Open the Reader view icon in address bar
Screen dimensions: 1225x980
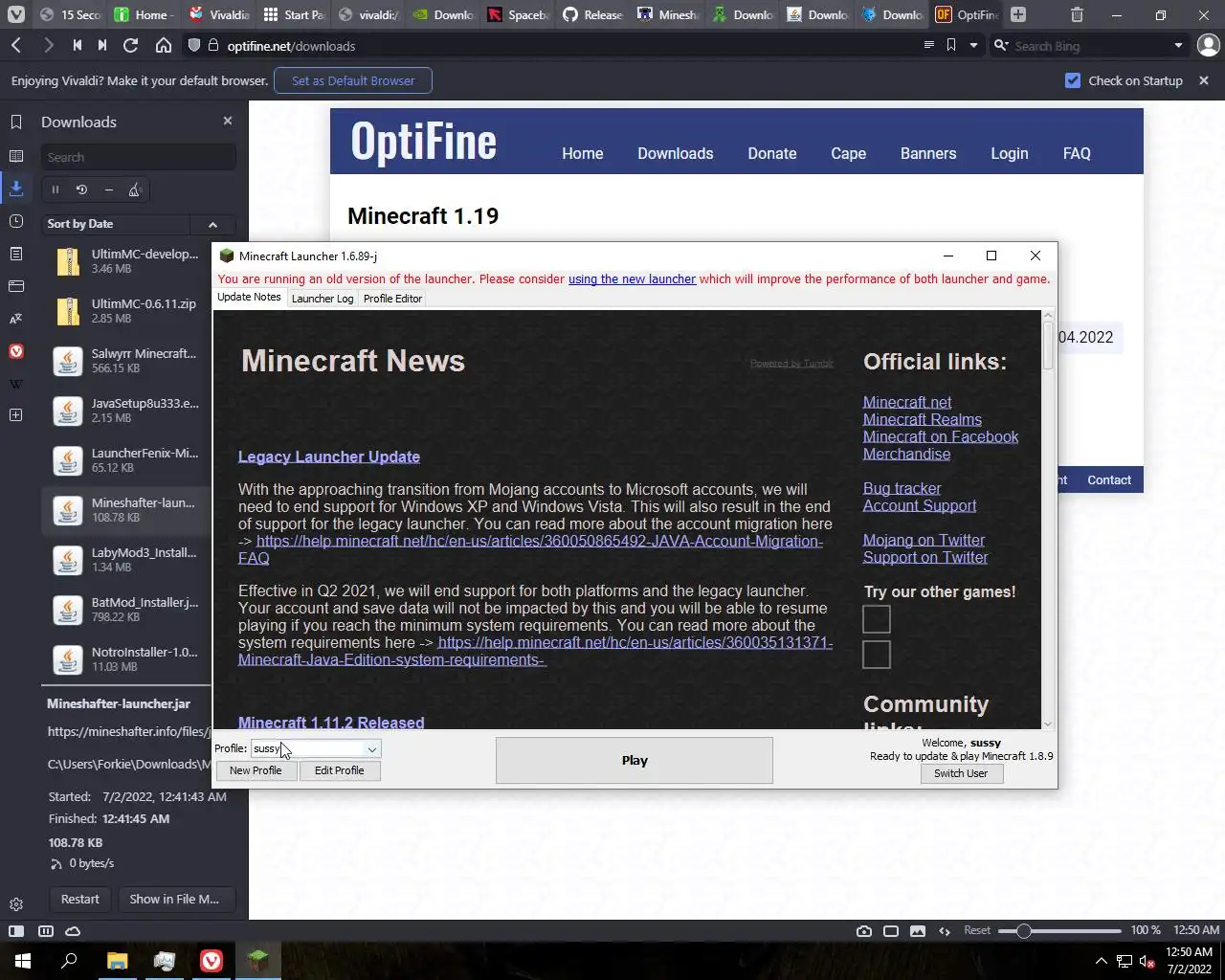(x=928, y=45)
